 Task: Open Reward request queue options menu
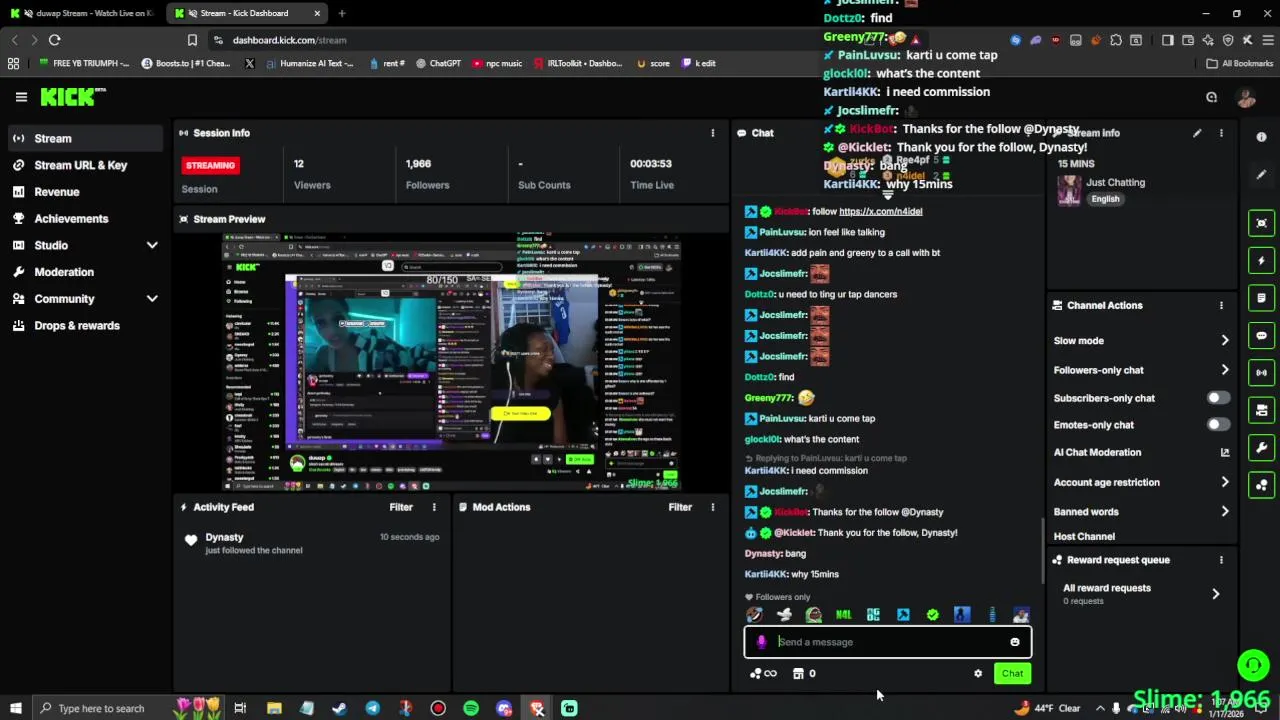coord(1221,560)
